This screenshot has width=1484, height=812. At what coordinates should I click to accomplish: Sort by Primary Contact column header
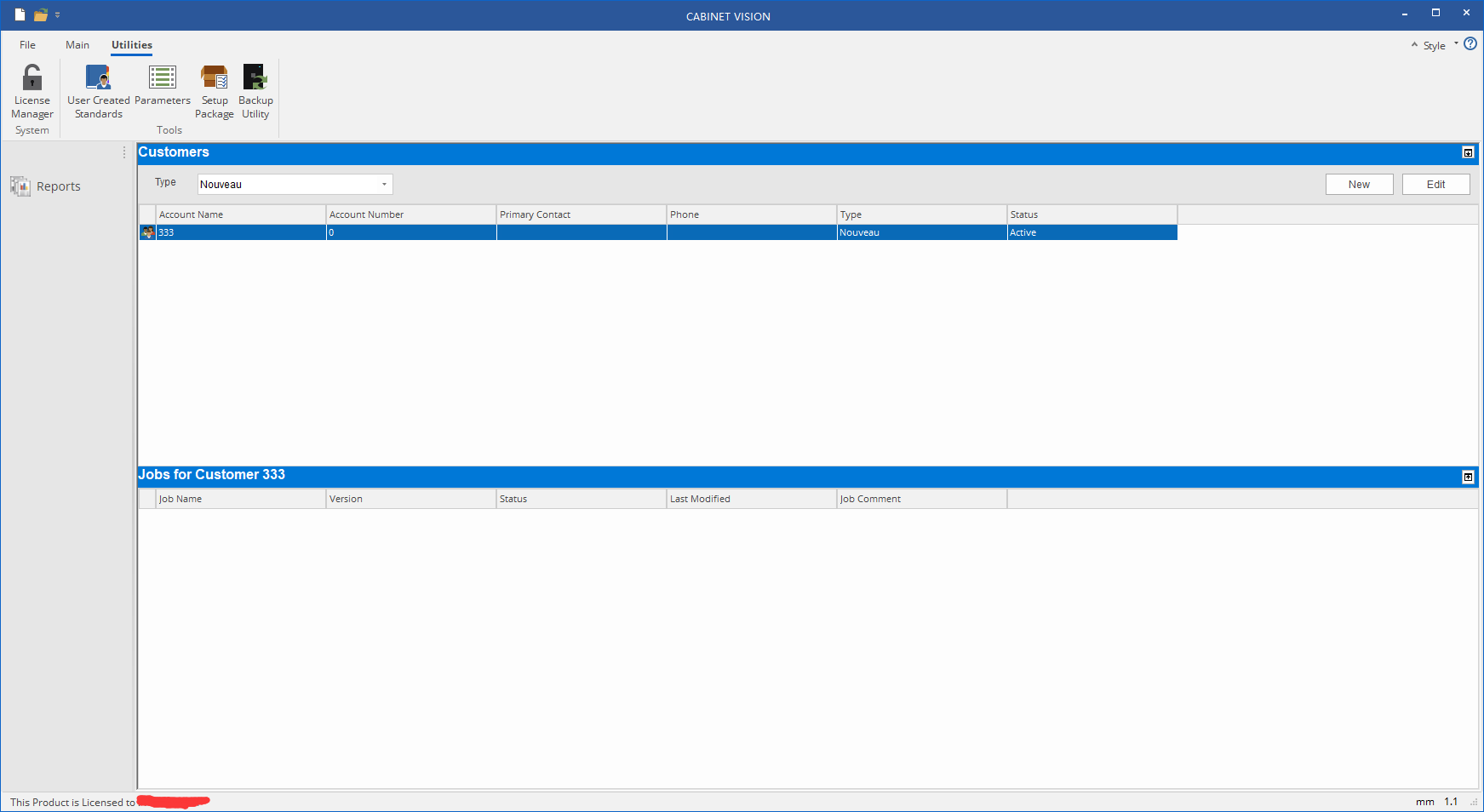point(582,214)
